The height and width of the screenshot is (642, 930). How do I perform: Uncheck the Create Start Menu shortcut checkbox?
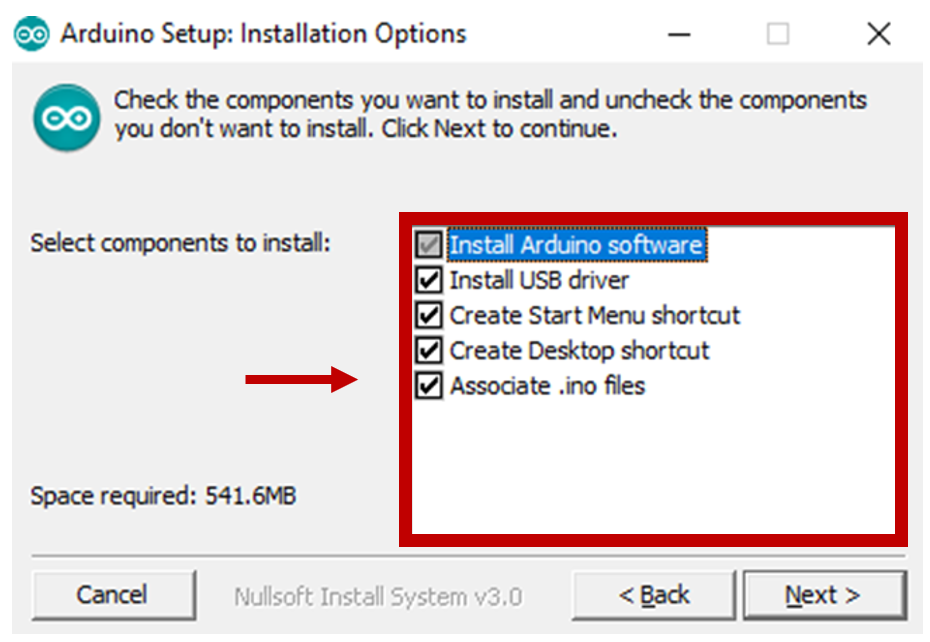click(429, 316)
